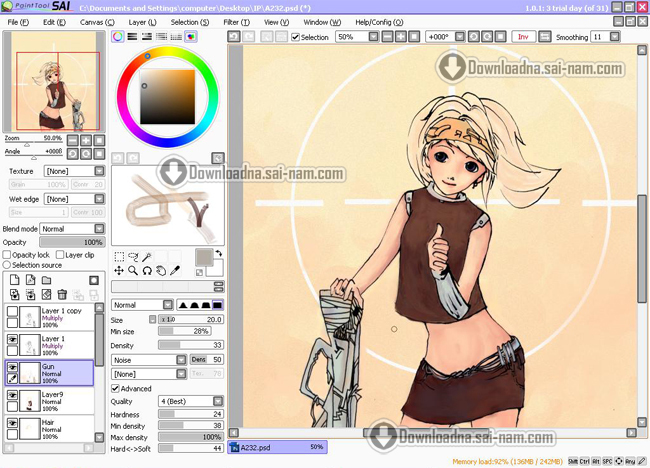Click the layer mask icon
This screenshot has width=650, height=468.
[x=94, y=280]
